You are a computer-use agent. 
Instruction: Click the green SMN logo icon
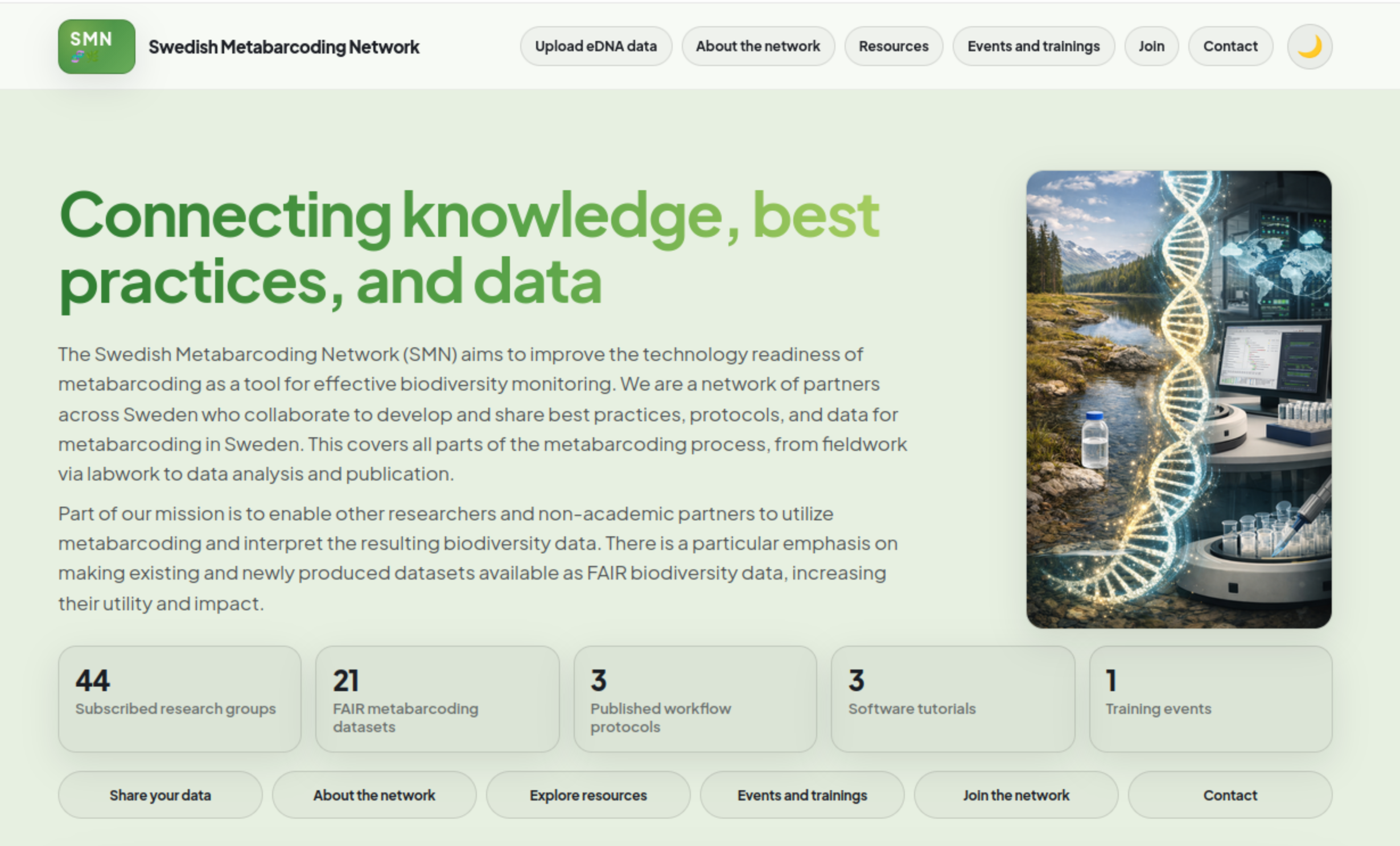[96, 47]
